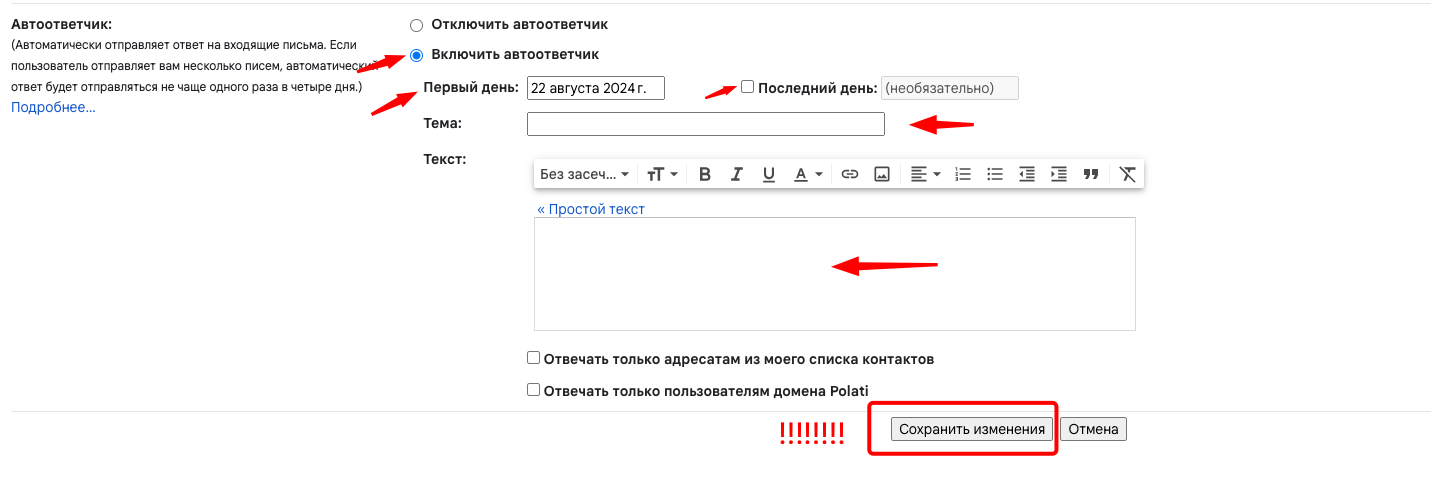Click the Первый день: label
1431x483 pixels.
pos(472,87)
